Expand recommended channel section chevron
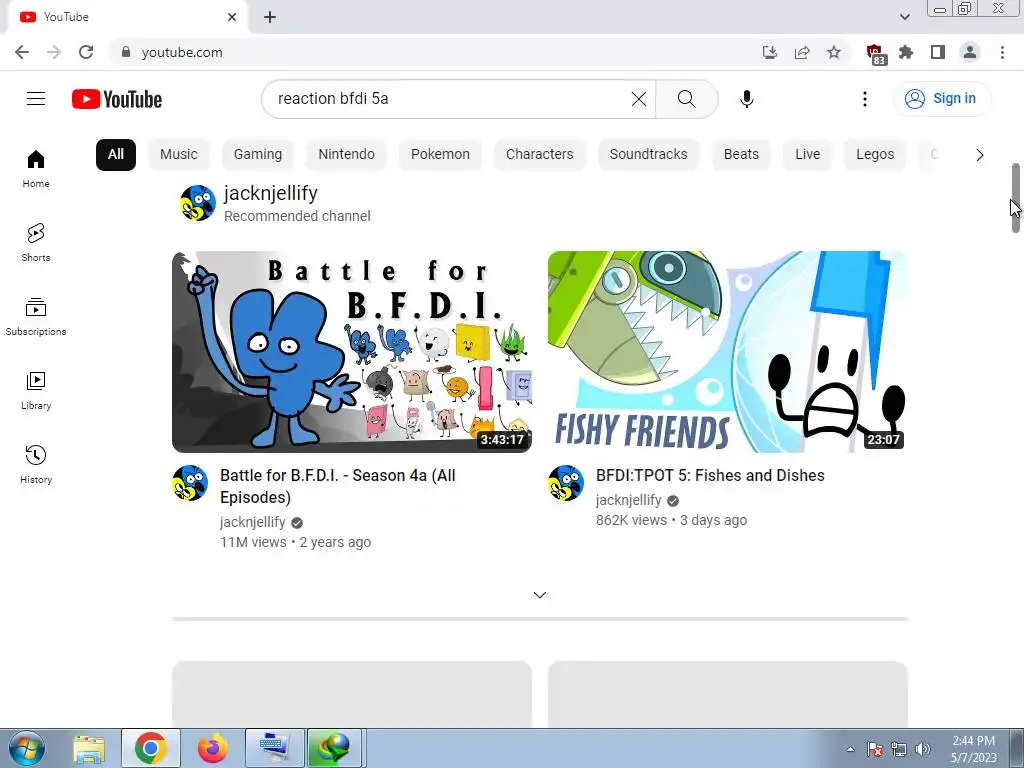 (539, 595)
